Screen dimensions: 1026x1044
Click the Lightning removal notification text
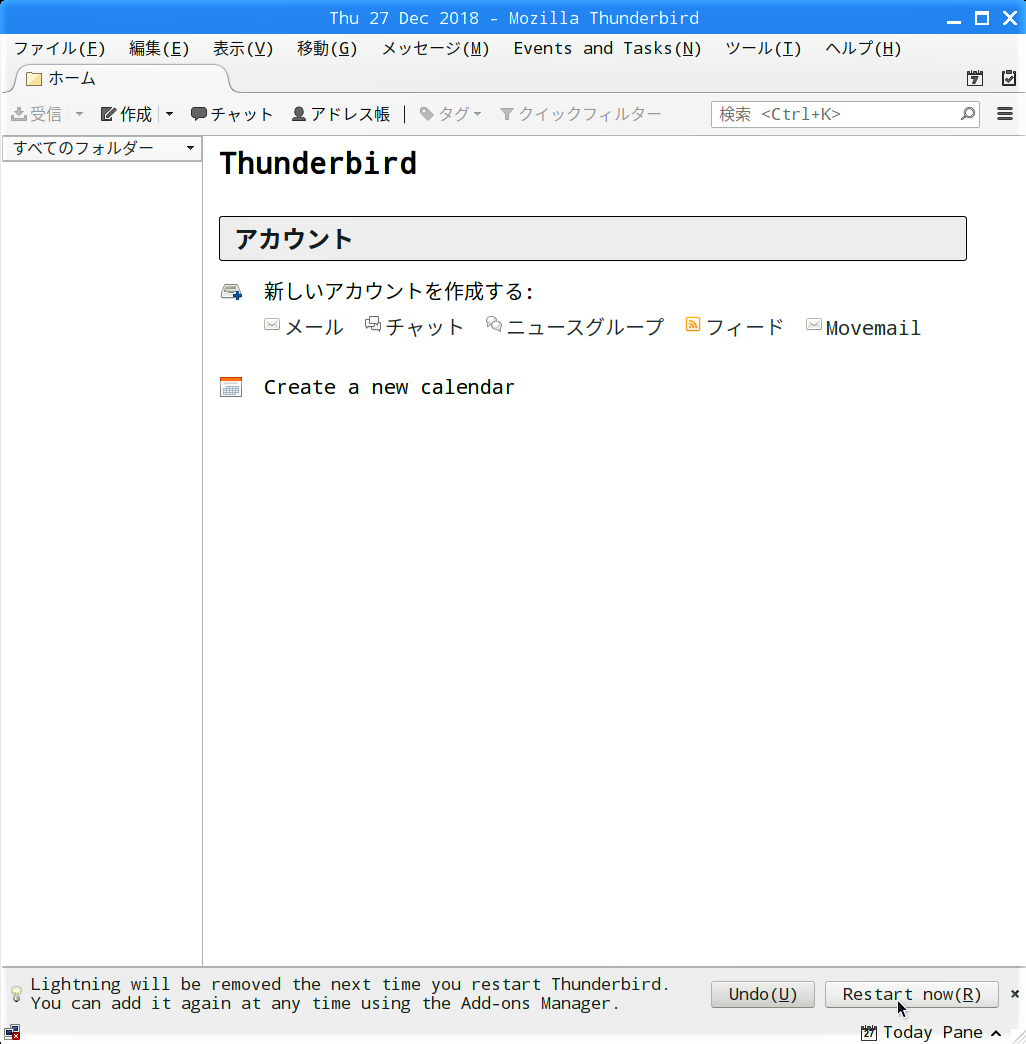pyautogui.click(x=350, y=993)
